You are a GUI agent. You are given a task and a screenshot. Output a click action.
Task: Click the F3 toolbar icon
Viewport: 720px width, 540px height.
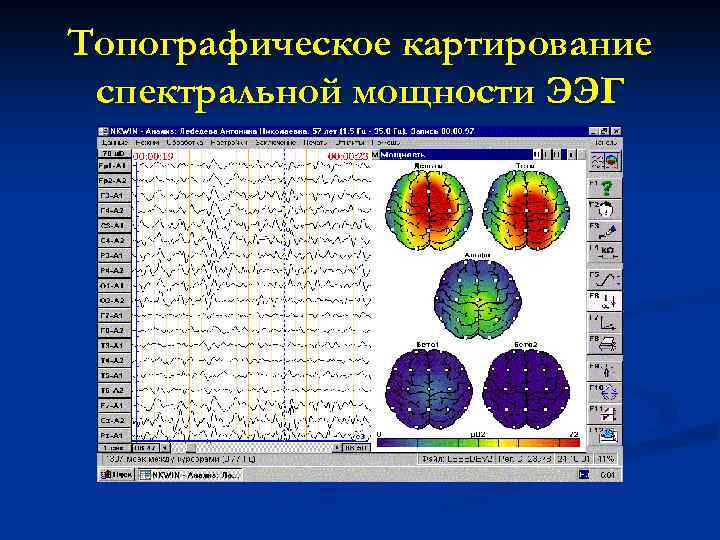point(605,231)
